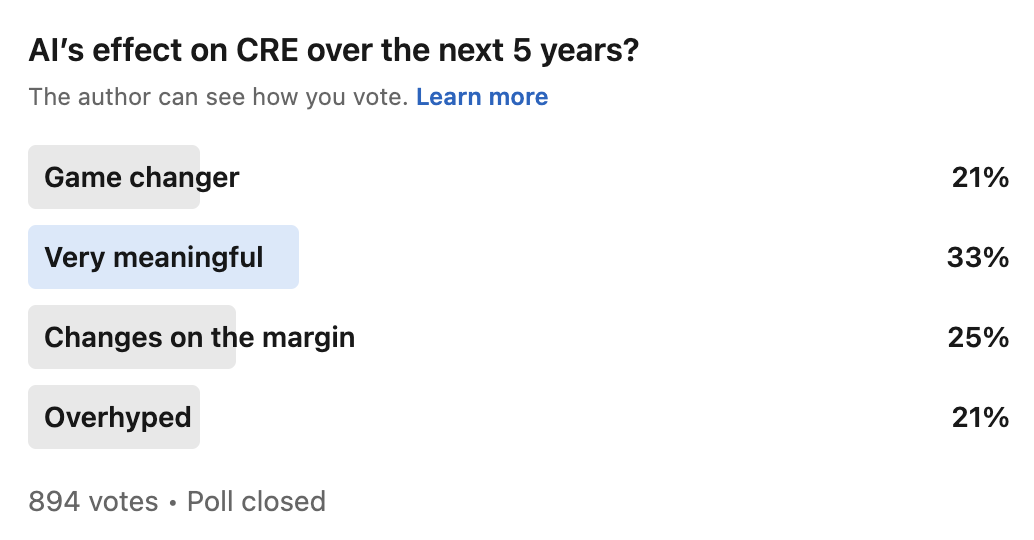The image size is (1034, 540).
Task: Pick the Overhyped poll option
Action: pyautogui.click(x=518, y=417)
